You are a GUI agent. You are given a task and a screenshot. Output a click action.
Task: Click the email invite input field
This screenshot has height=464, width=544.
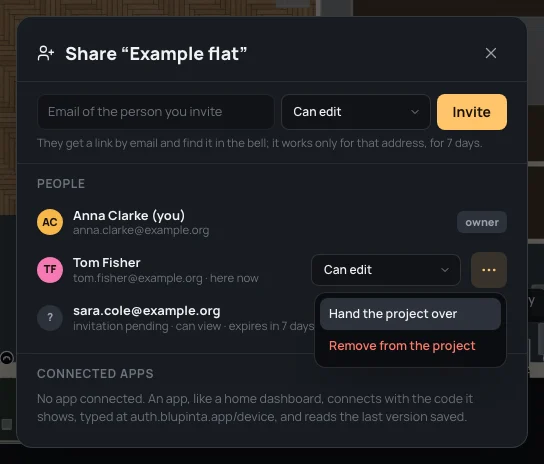coord(156,112)
